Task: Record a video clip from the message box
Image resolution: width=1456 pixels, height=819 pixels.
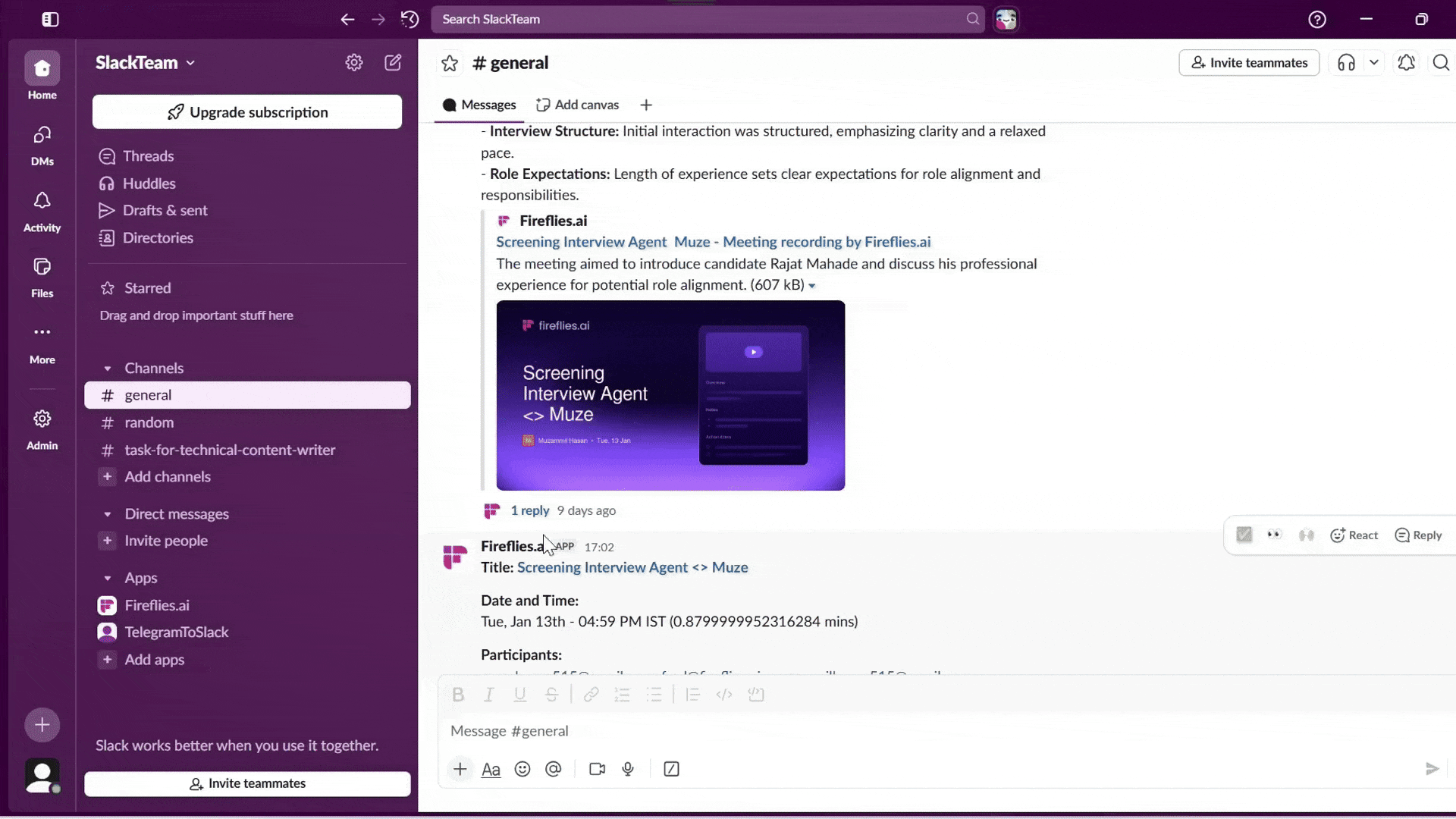Action: [597, 768]
